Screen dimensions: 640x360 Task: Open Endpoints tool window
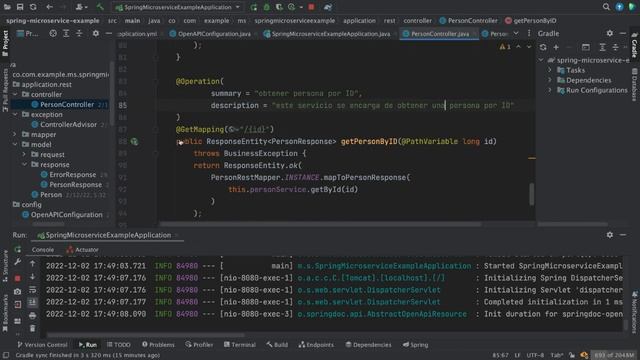click(x=316, y=345)
